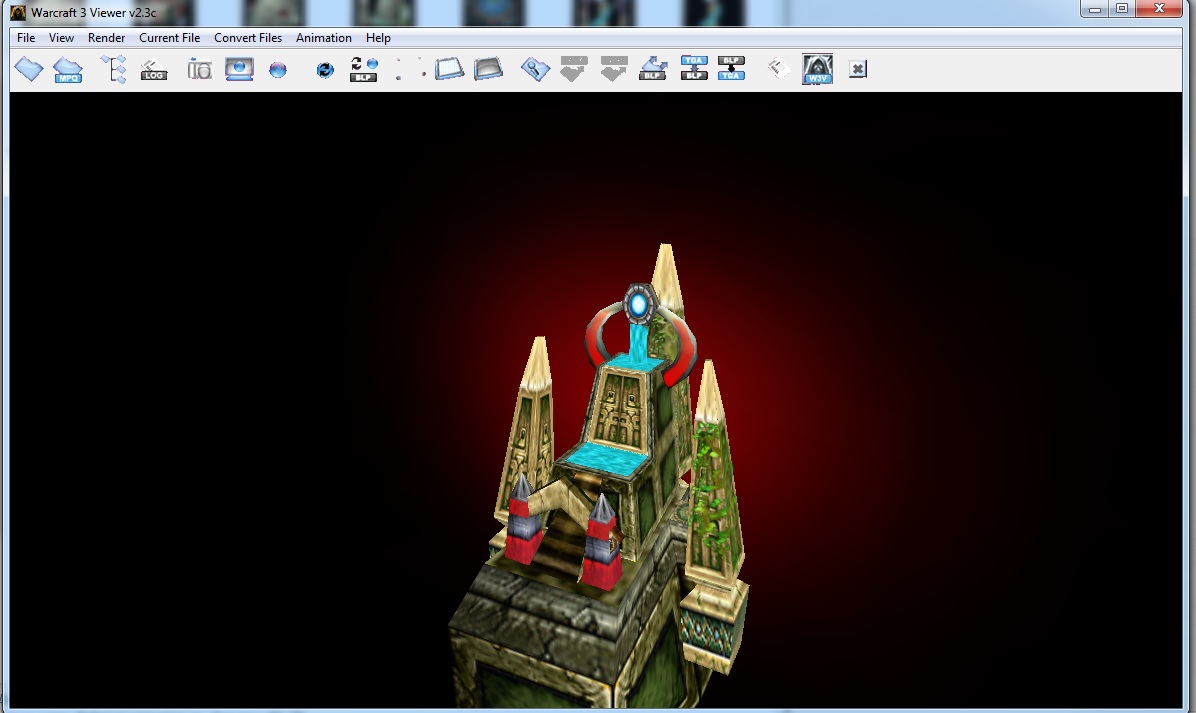Image resolution: width=1196 pixels, height=713 pixels.
Task: Convert BLP to TGA toolbar icon
Action: click(x=731, y=69)
